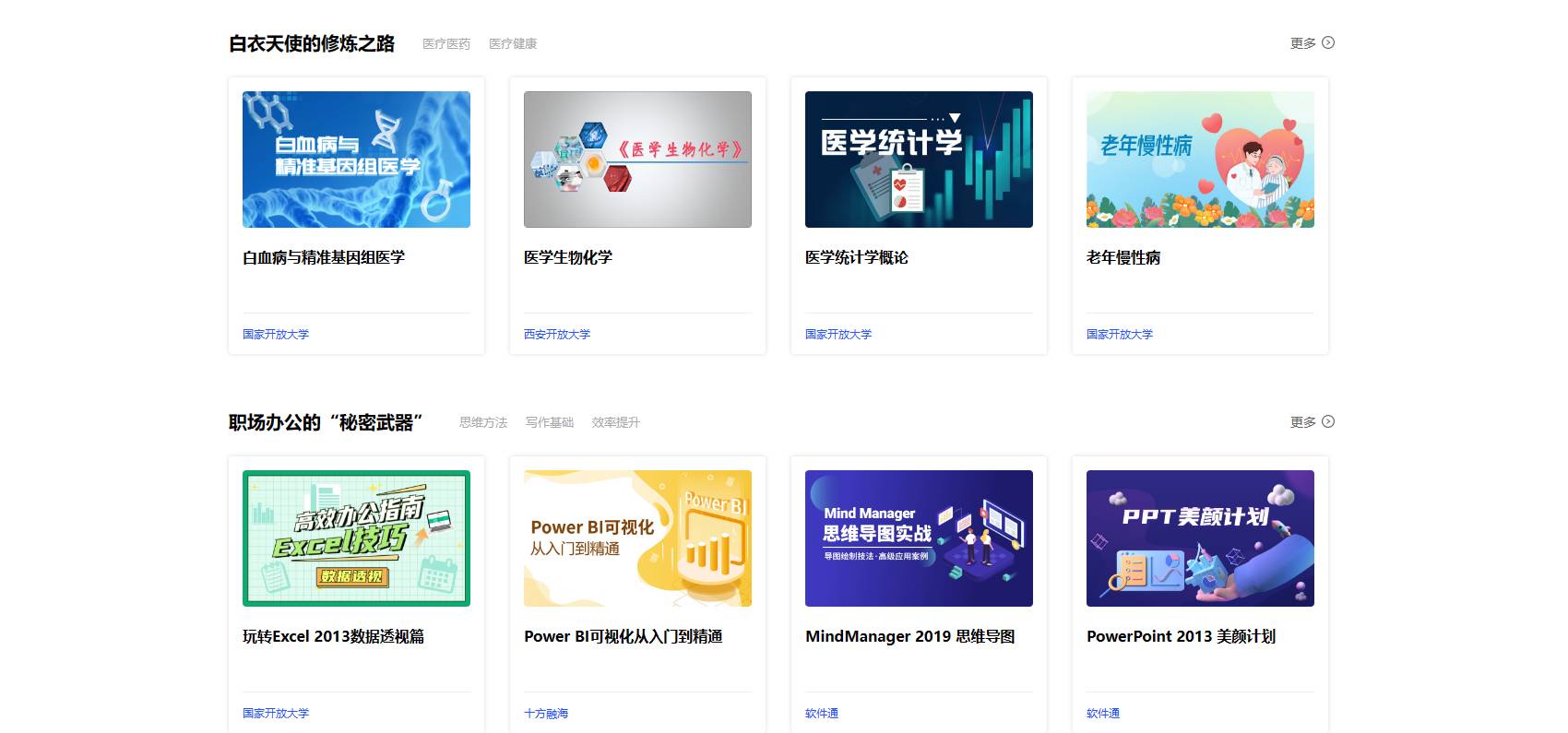Image resolution: width=1568 pixels, height=733 pixels.
Task: Click course title Power BI可视化从入门到精通
Action: (x=624, y=637)
